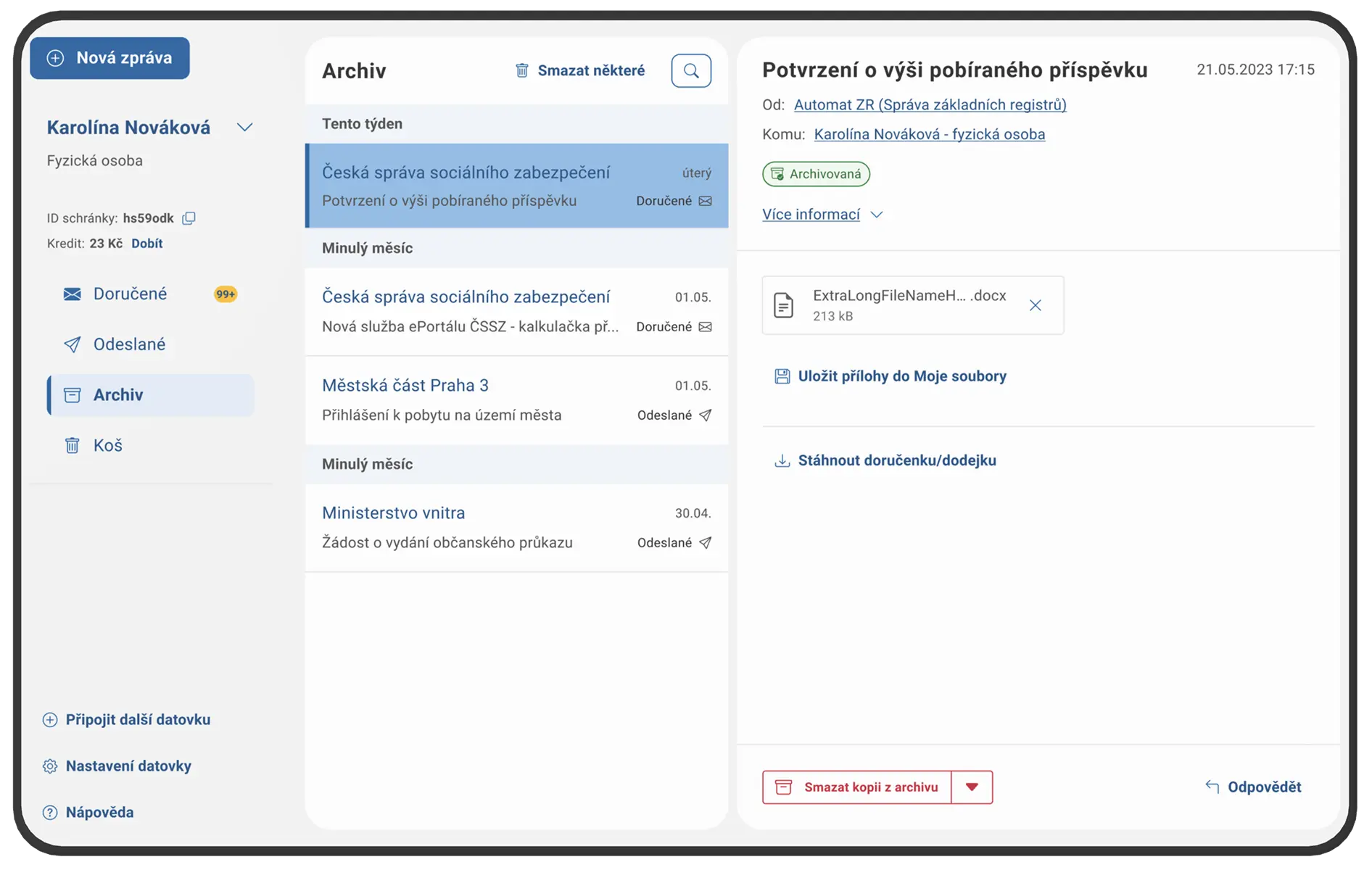Click the docx attachment file icon

point(783,305)
